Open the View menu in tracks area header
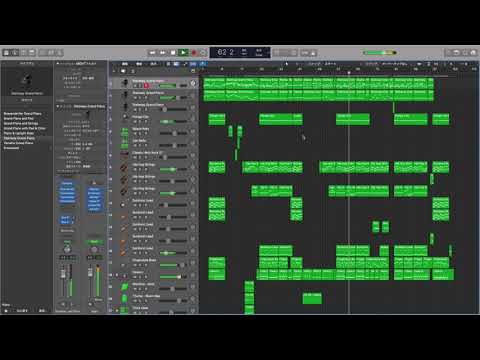Viewport: 480px width, 360px height. pyautogui.click(x=154, y=63)
